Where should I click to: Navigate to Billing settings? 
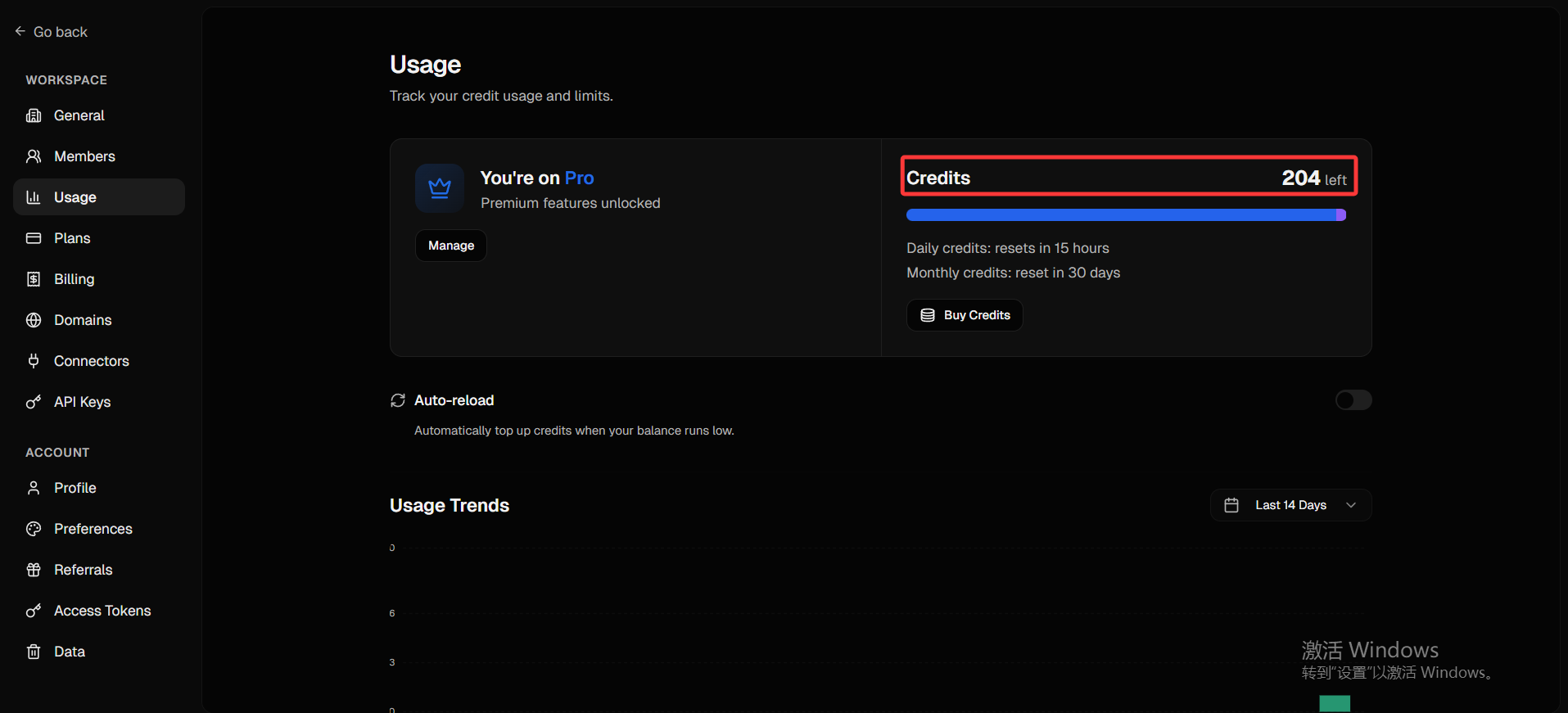pos(99,279)
